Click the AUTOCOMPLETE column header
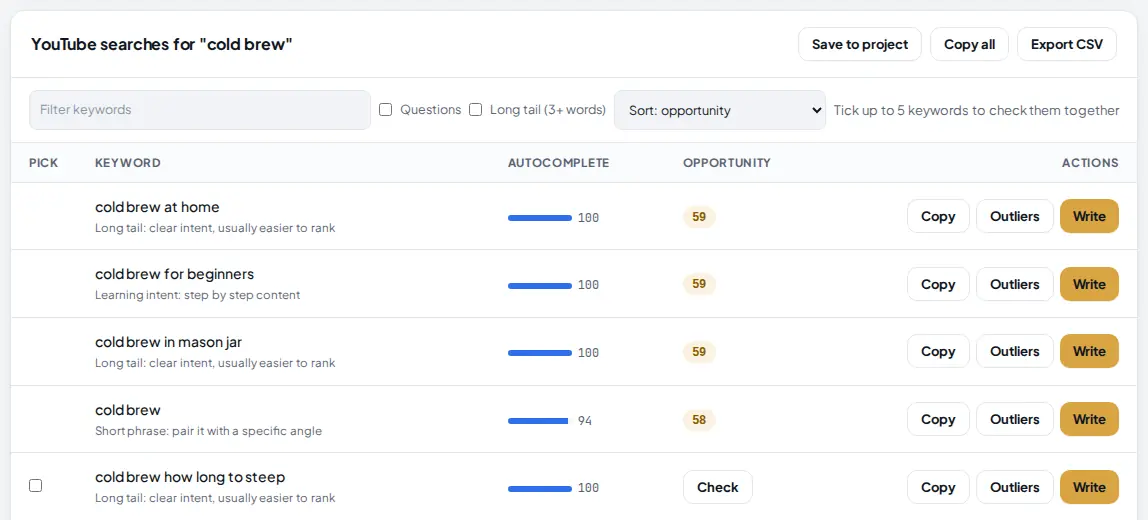 click(x=559, y=163)
